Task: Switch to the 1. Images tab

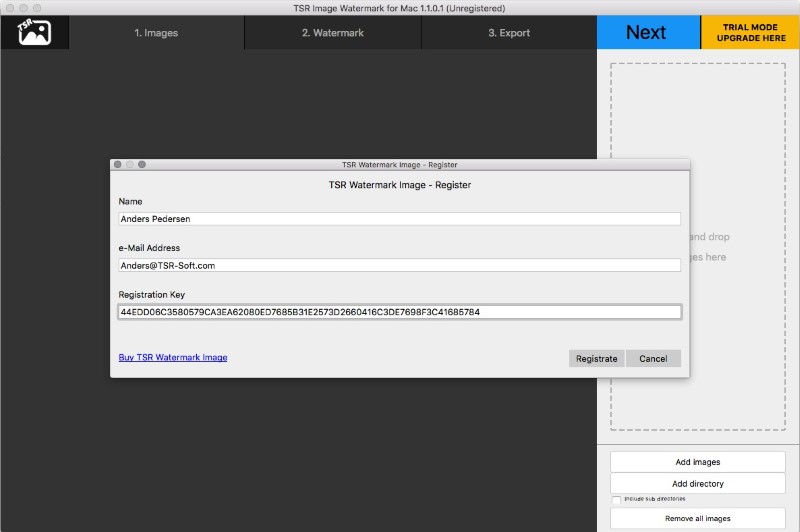Action: pos(156,33)
